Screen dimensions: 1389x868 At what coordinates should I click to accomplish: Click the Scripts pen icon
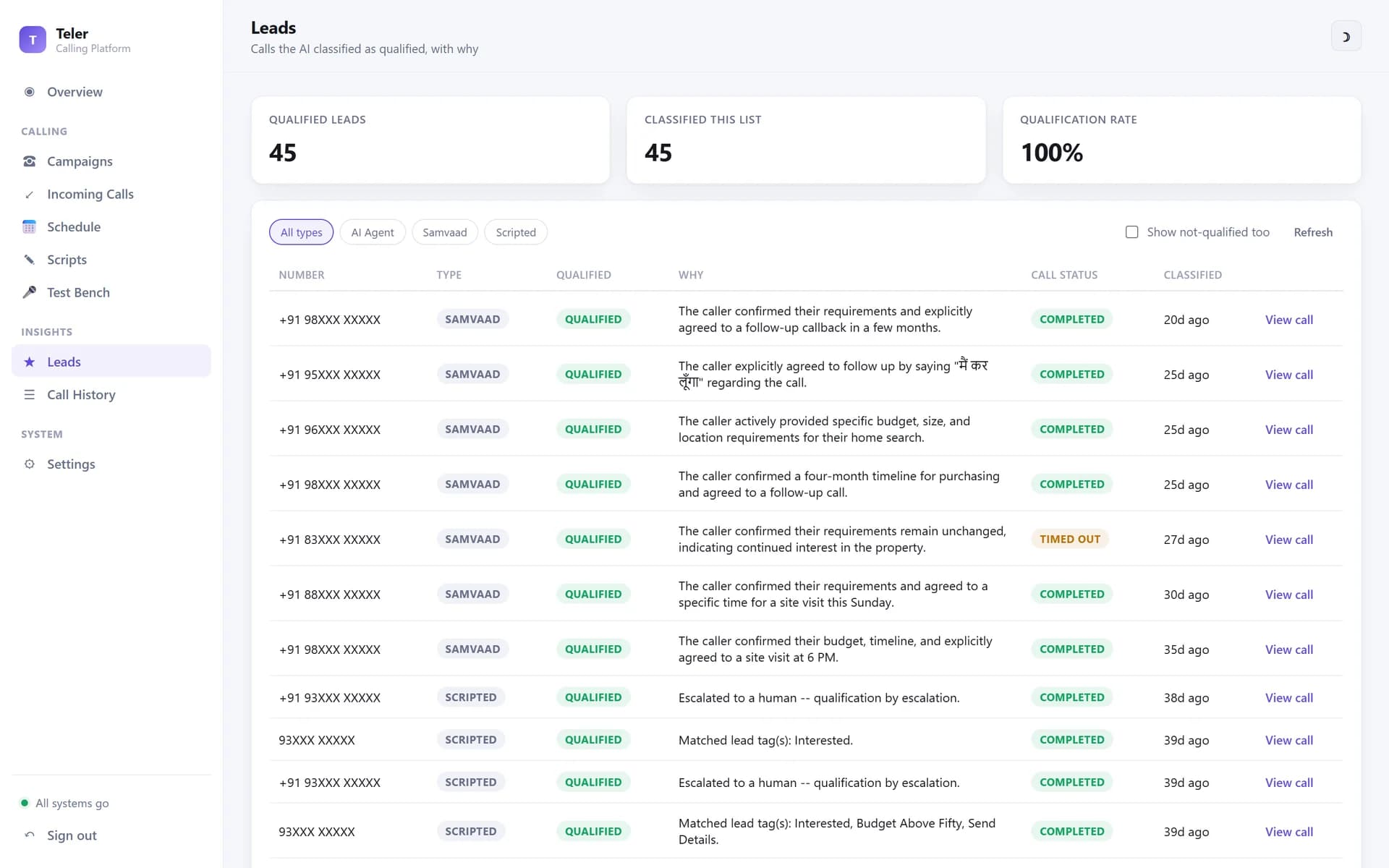[x=30, y=260]
